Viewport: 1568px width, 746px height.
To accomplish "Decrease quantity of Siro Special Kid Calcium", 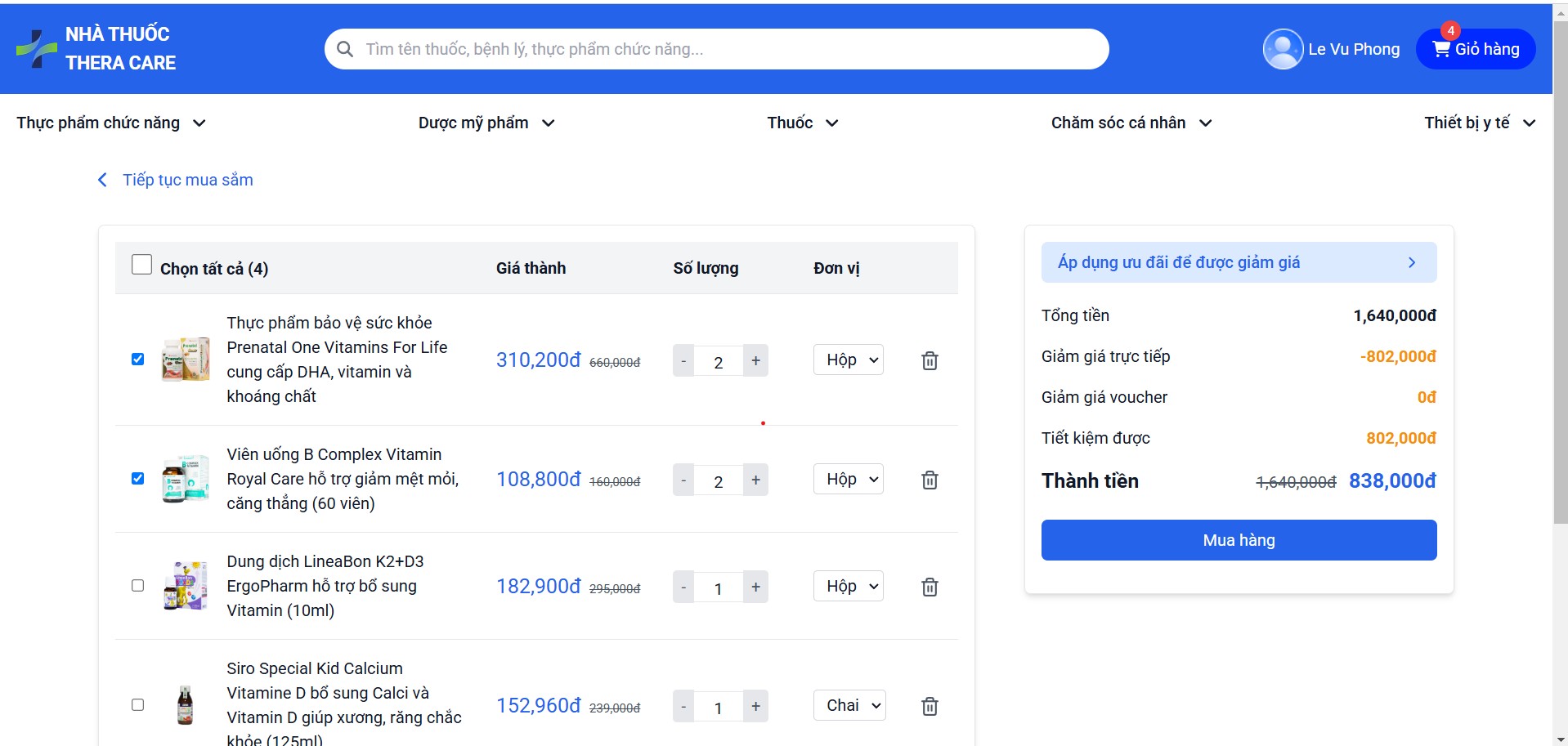I will pos(683,706).
